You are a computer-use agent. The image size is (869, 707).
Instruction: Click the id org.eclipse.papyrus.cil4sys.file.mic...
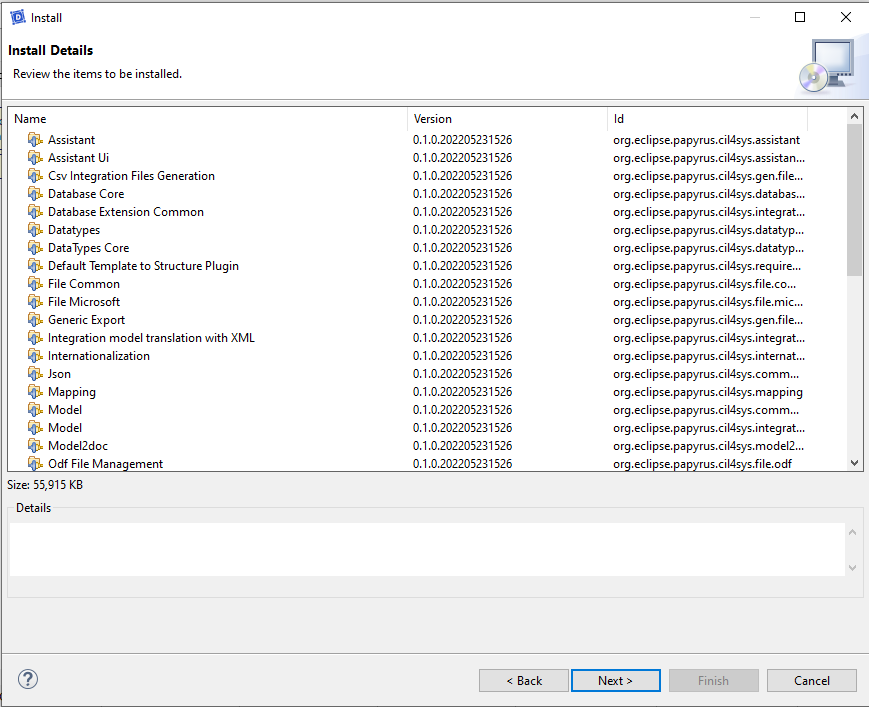coord(708,302)
